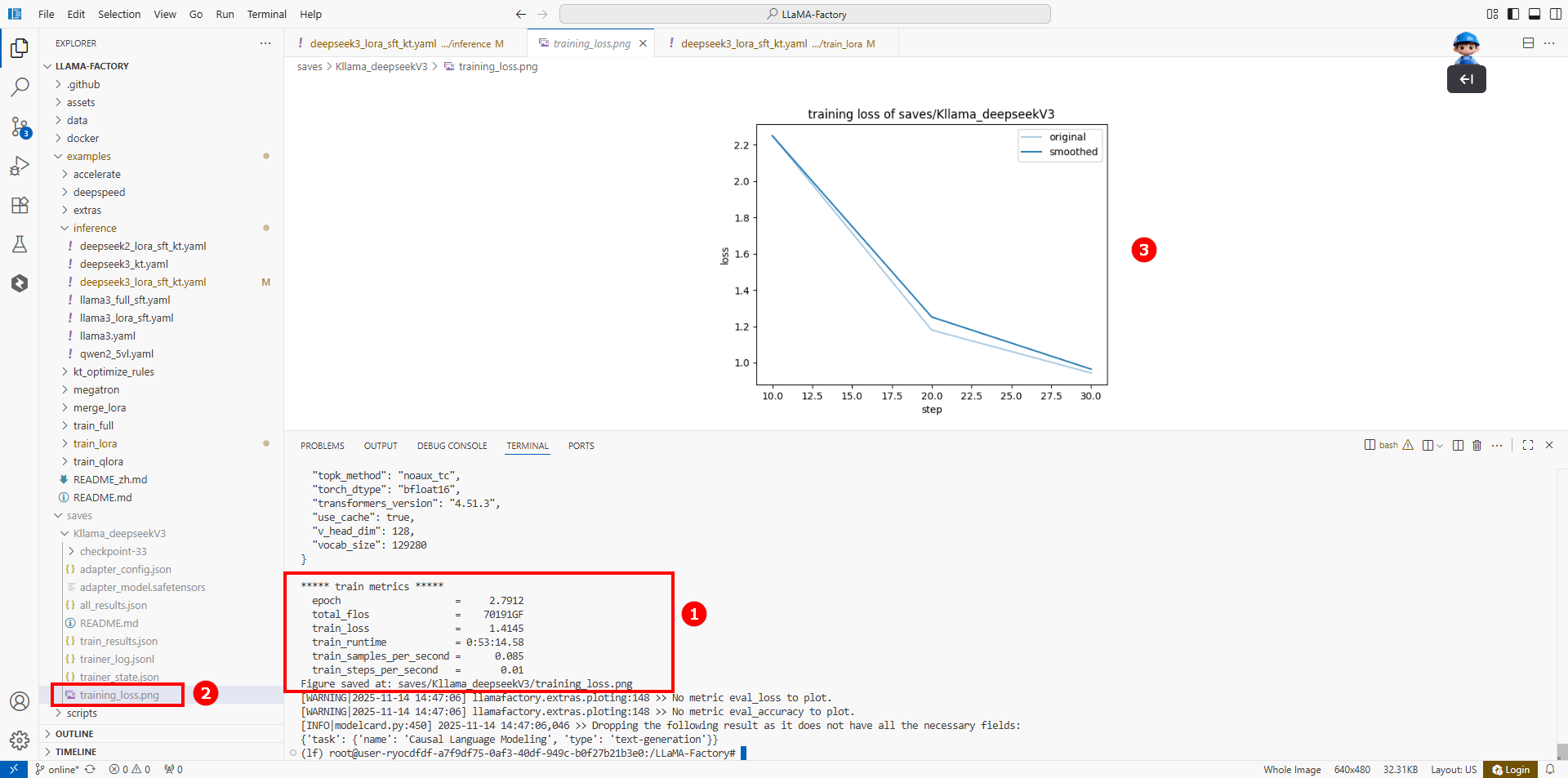Image resolution: width=1568 pixels, height=778 pixels.
Task: Open llama3_lora_sft.yaml file
Action: [127, 318]
